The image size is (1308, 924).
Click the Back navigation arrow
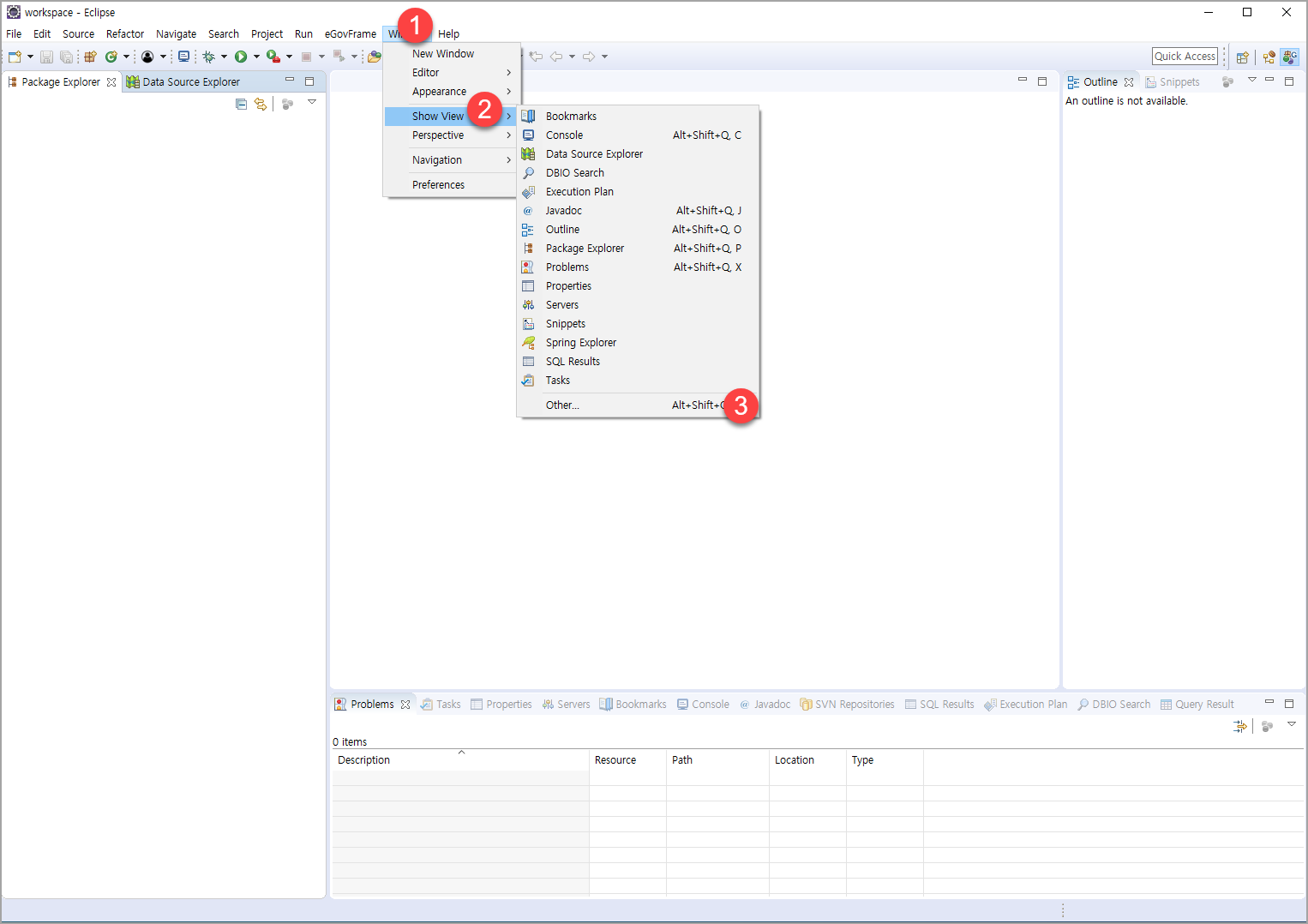click(556, 57)
